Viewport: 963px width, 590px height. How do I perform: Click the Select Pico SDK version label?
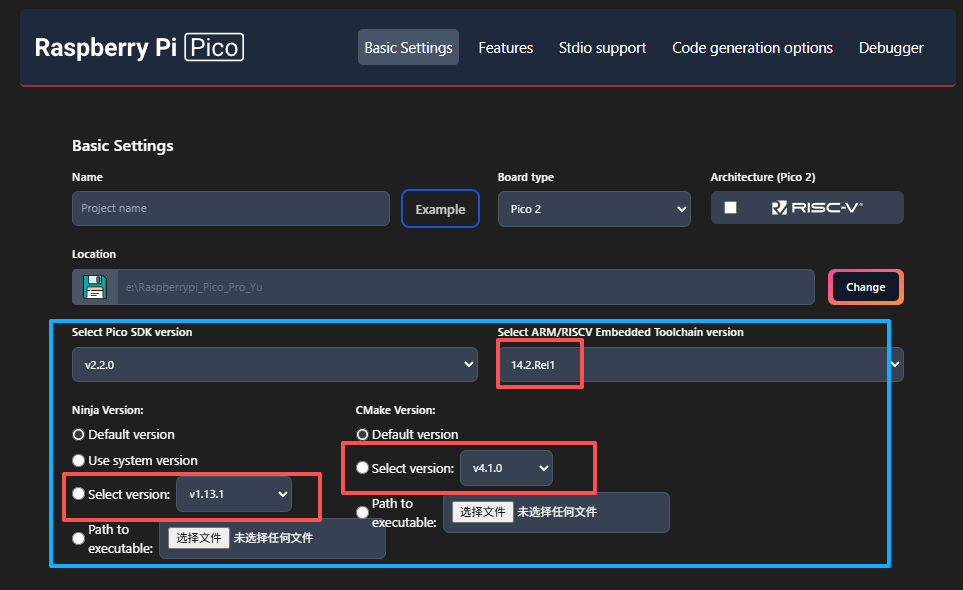(x=132, y=332)
